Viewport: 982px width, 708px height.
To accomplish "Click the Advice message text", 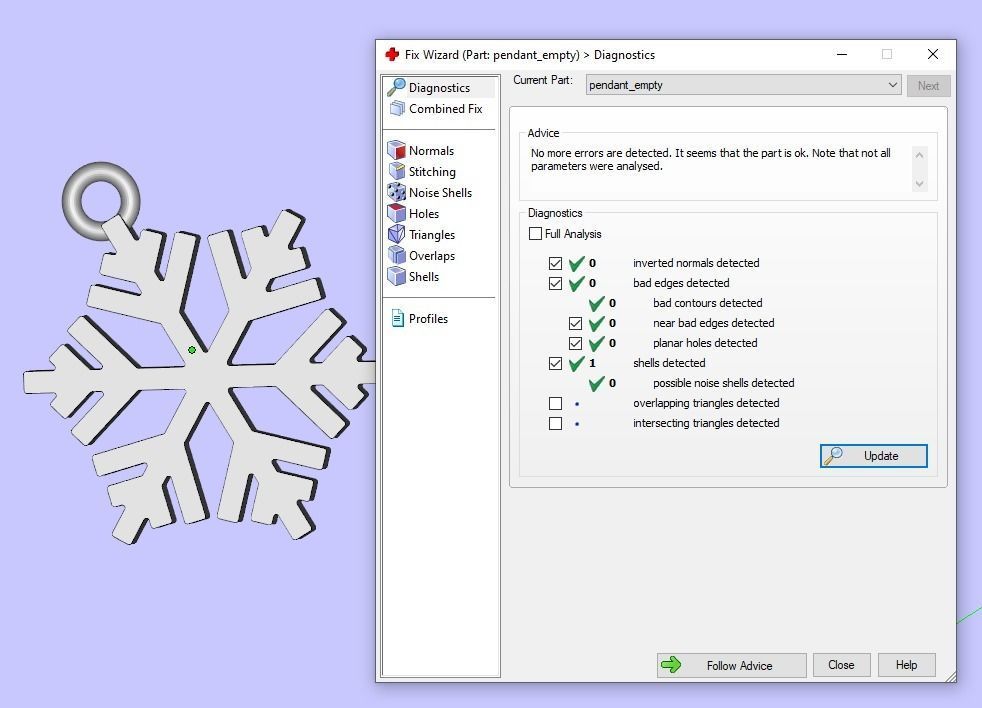I will coord(710,159).
